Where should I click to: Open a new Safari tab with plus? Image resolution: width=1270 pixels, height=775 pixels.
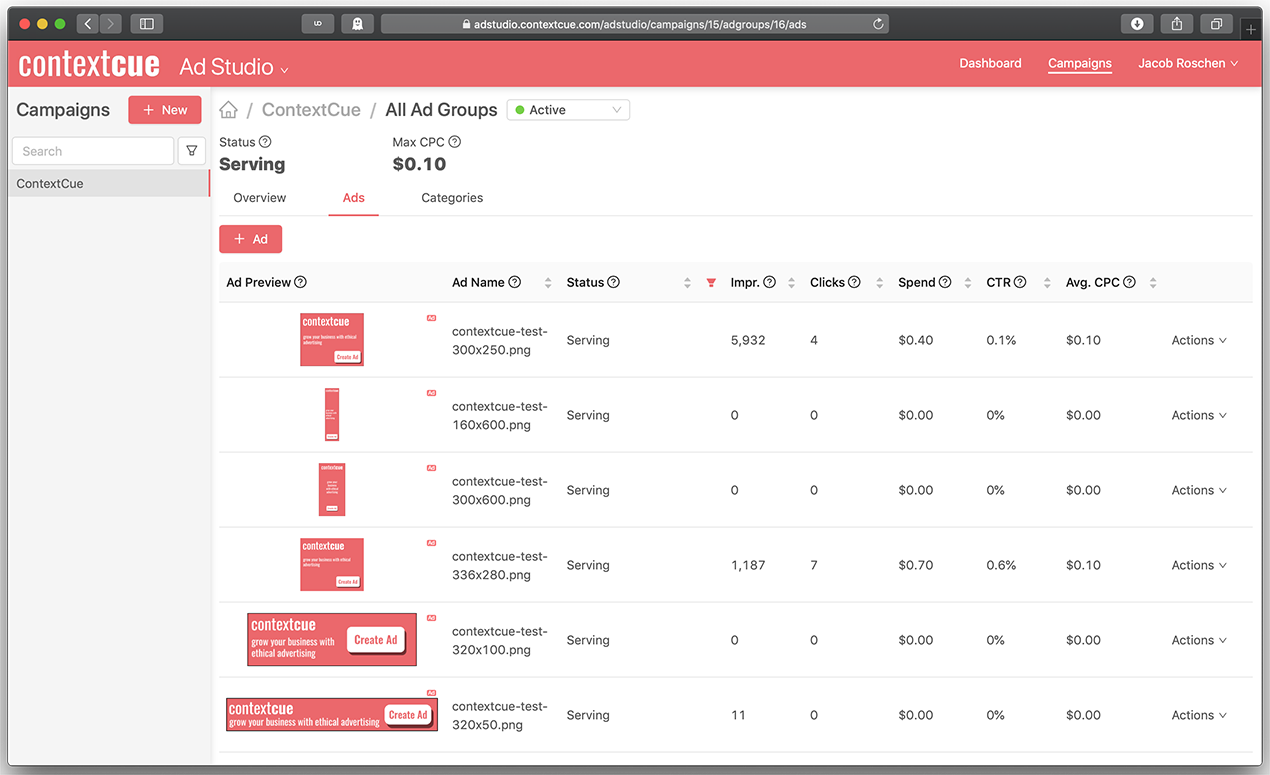(x=1251, y=29)
